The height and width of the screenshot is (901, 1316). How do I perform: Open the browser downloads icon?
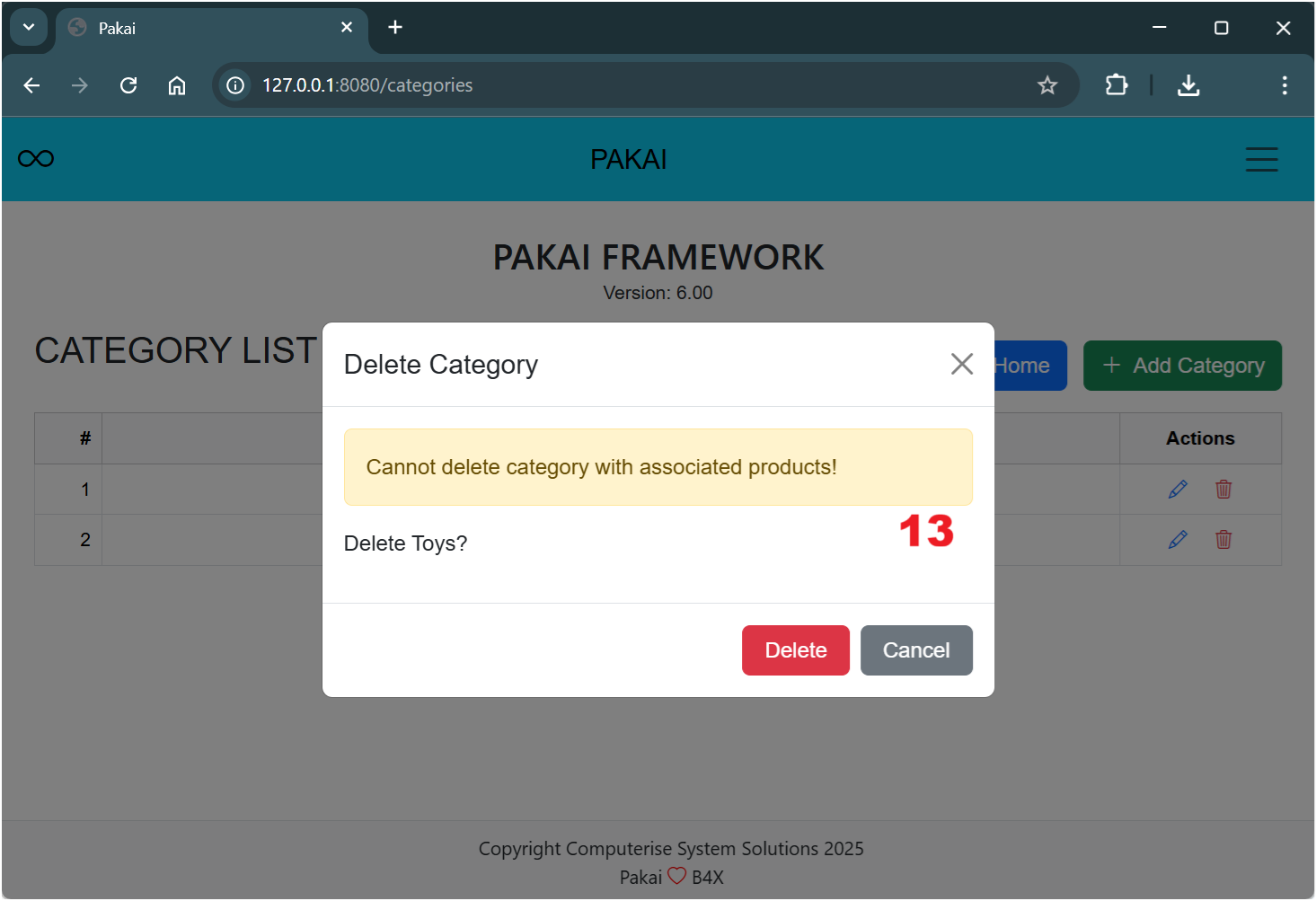pyautogui.click(x=1188, y=85)
